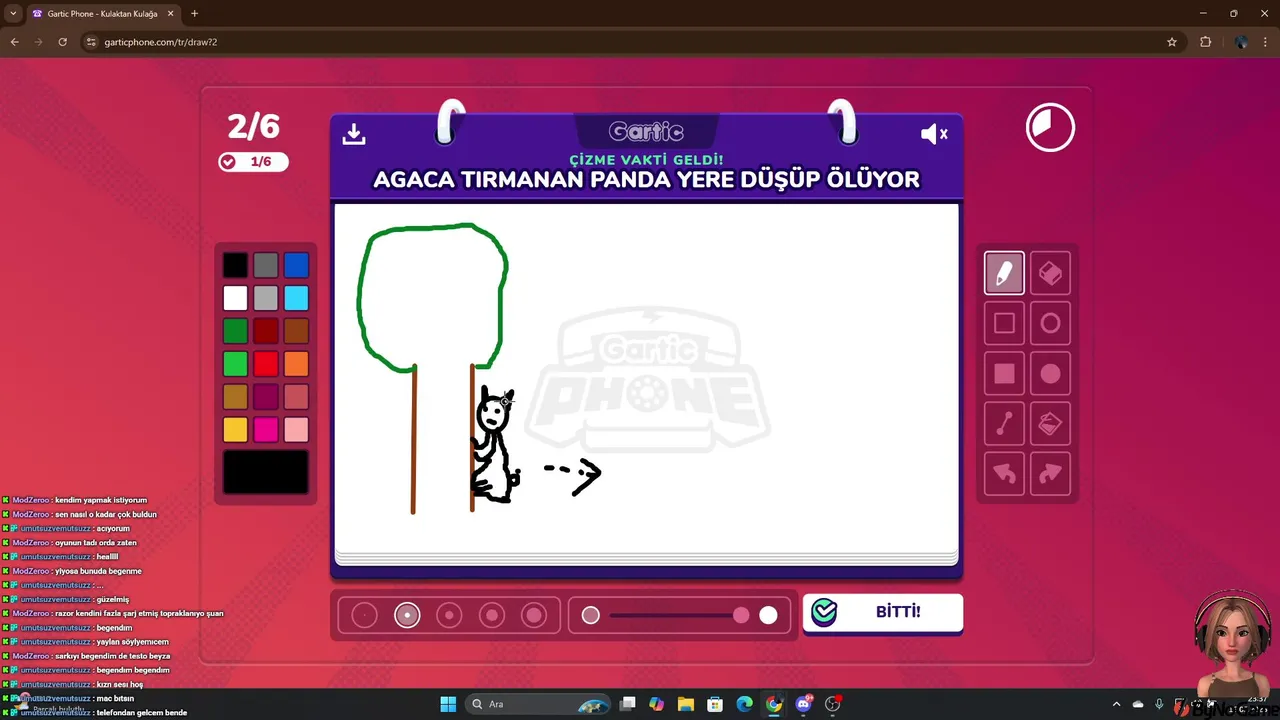This screenshot has height=720, width=1280.
Task: Pick the white color swatch
Action: click(x=235, y=298)
